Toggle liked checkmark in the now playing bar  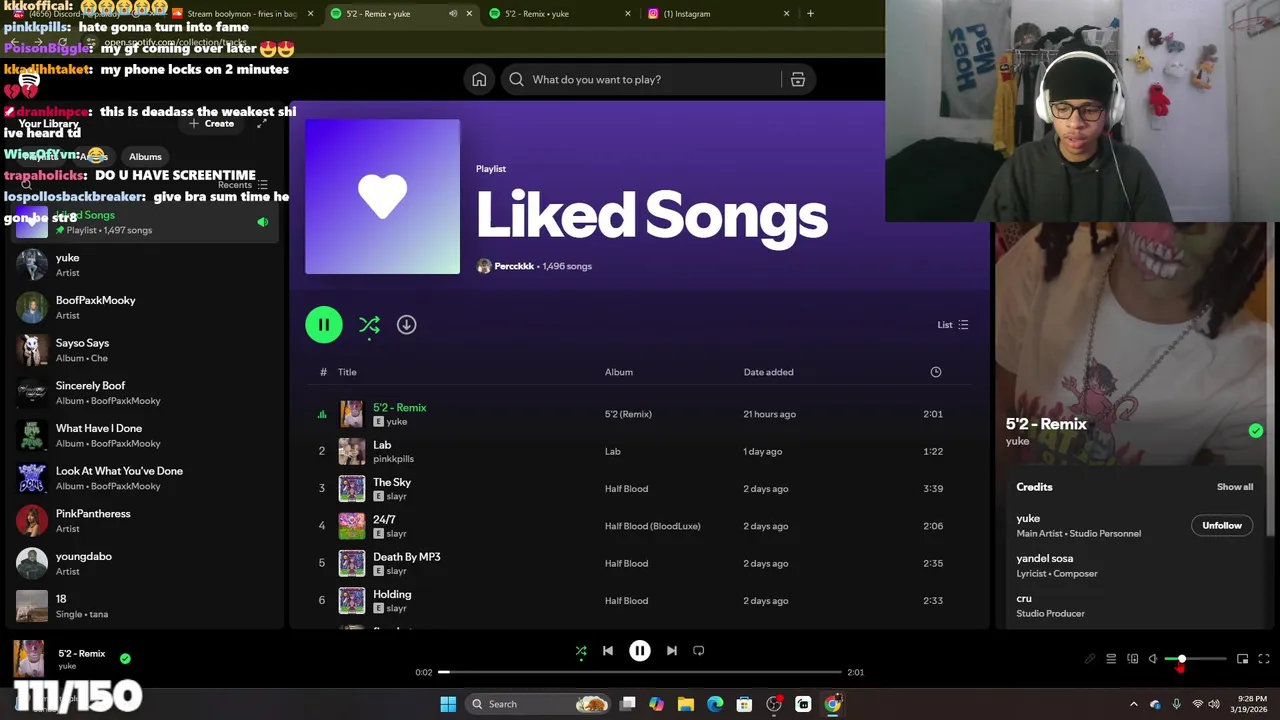[x=125, y=659]
